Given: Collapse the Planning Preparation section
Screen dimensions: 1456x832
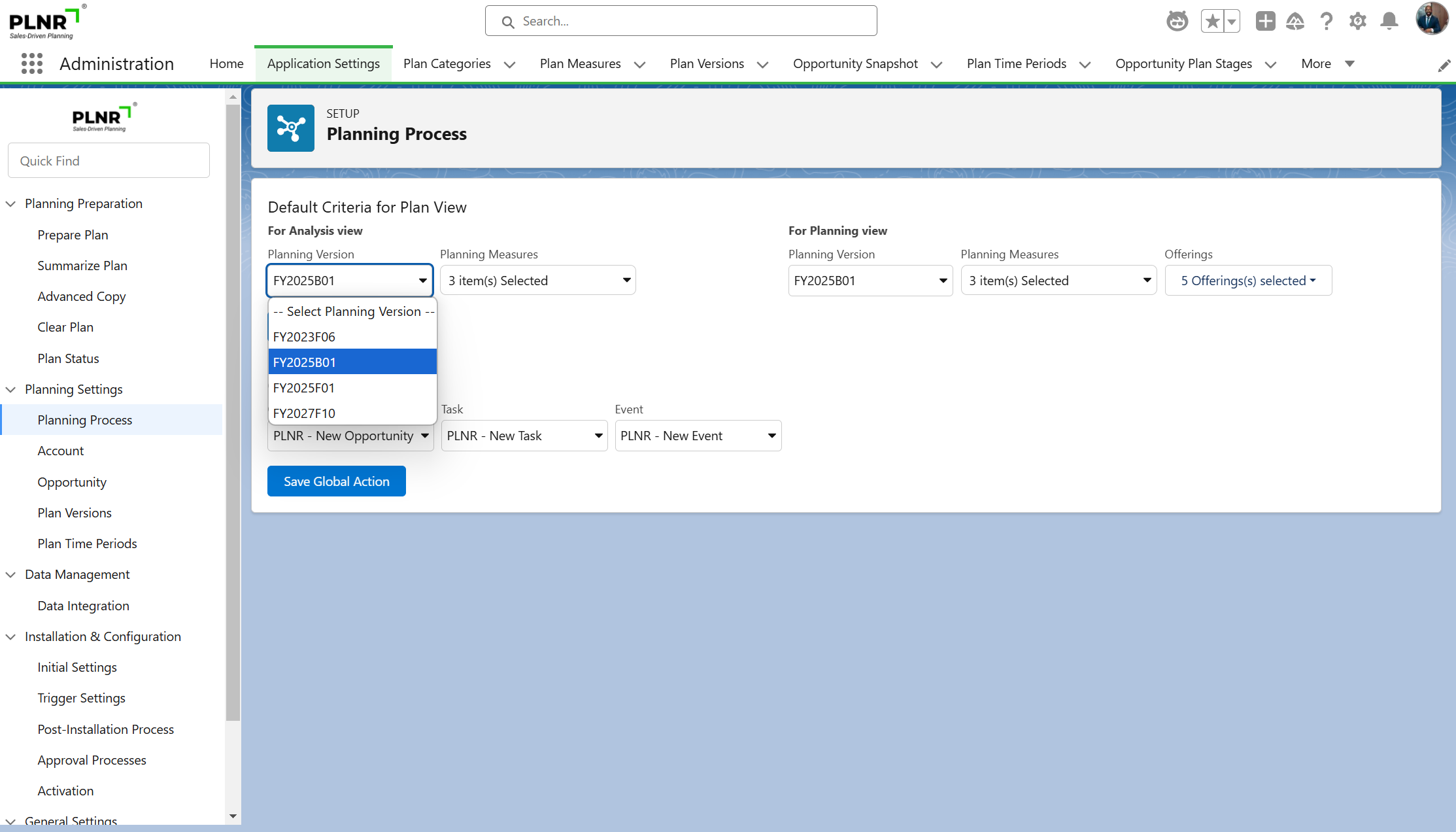Looking at the screenshot, I should (11, 203).
